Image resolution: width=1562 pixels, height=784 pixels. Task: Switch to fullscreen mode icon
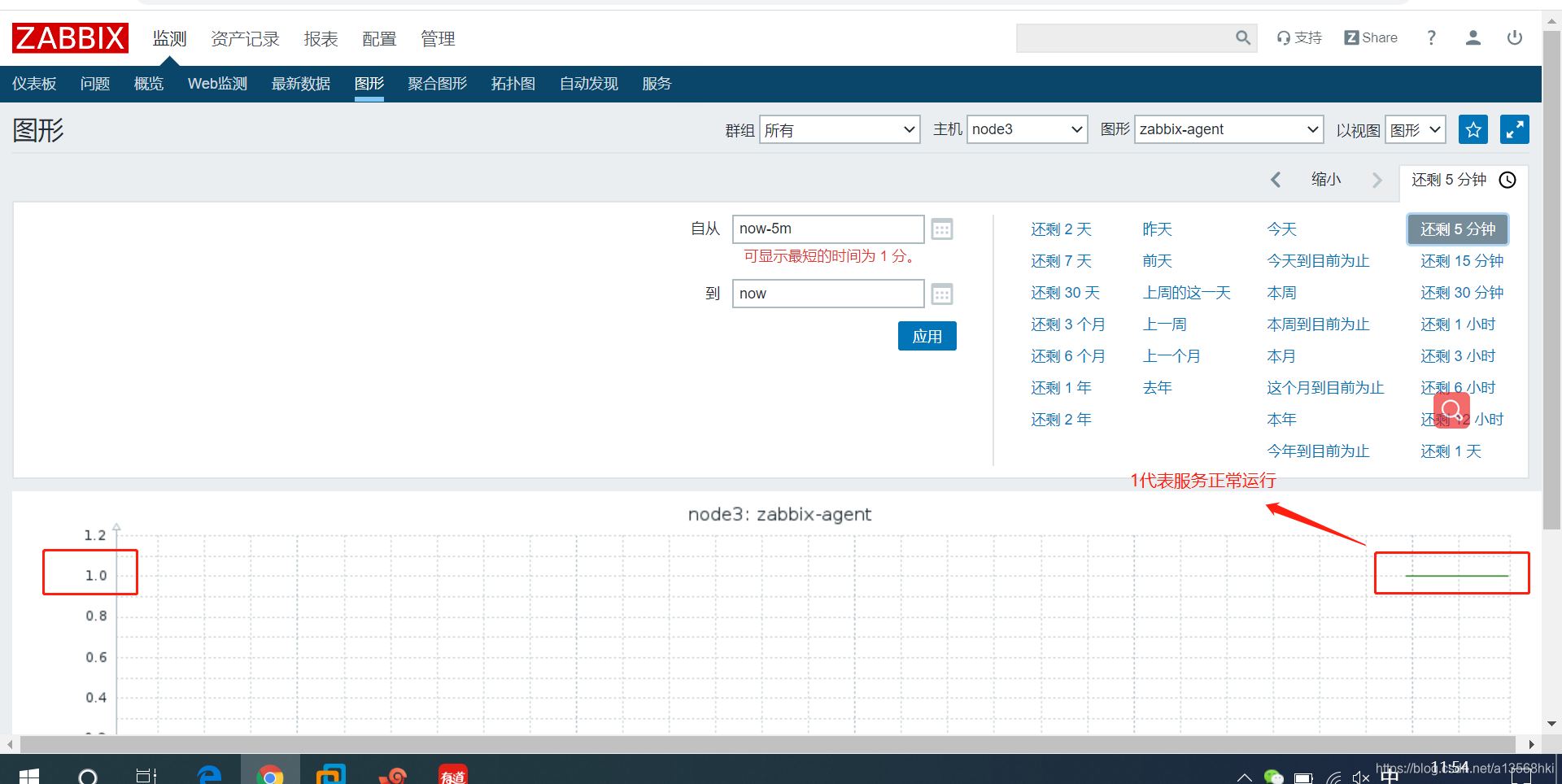tap(1515, 129)
